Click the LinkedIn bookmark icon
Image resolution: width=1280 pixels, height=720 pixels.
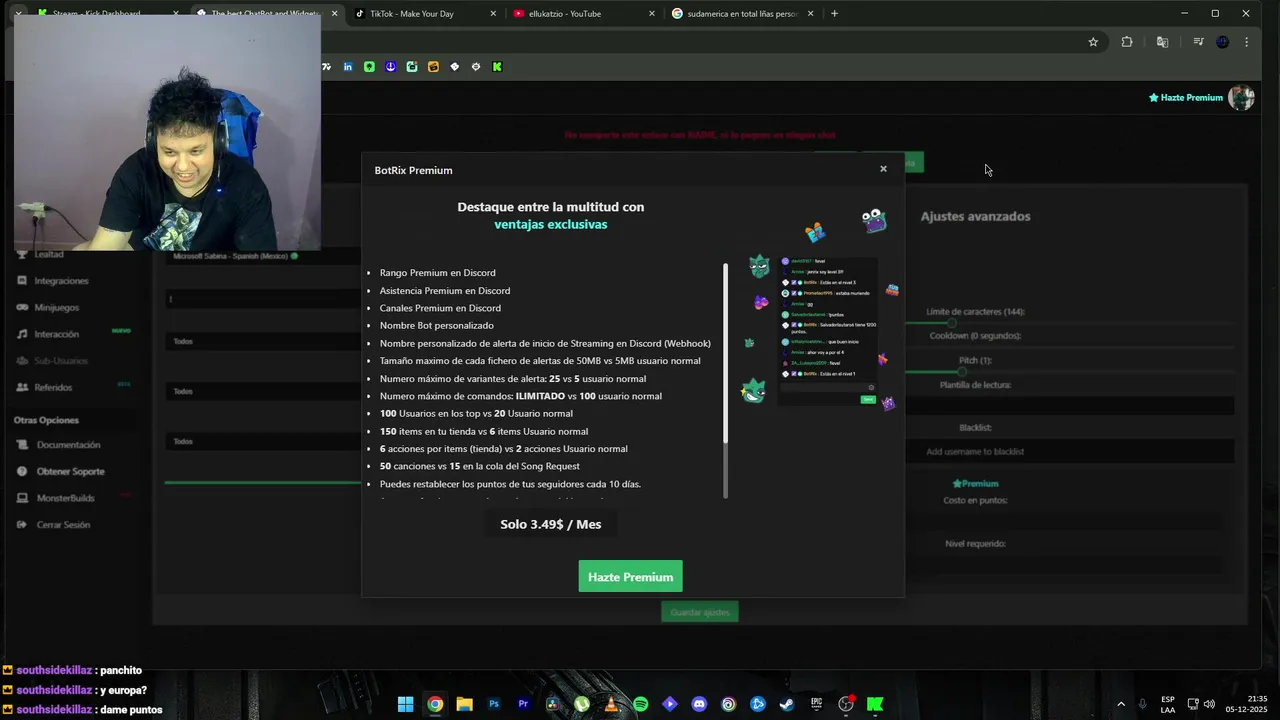click(348, 67)
